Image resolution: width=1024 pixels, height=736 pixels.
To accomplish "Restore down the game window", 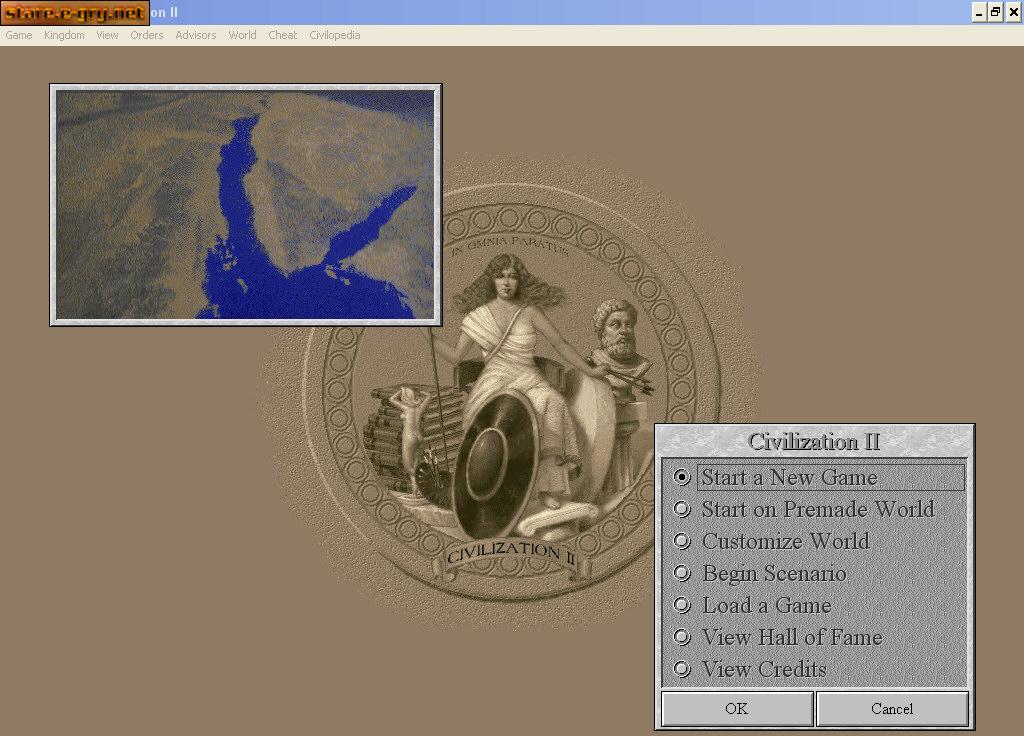I will [995, 12].
